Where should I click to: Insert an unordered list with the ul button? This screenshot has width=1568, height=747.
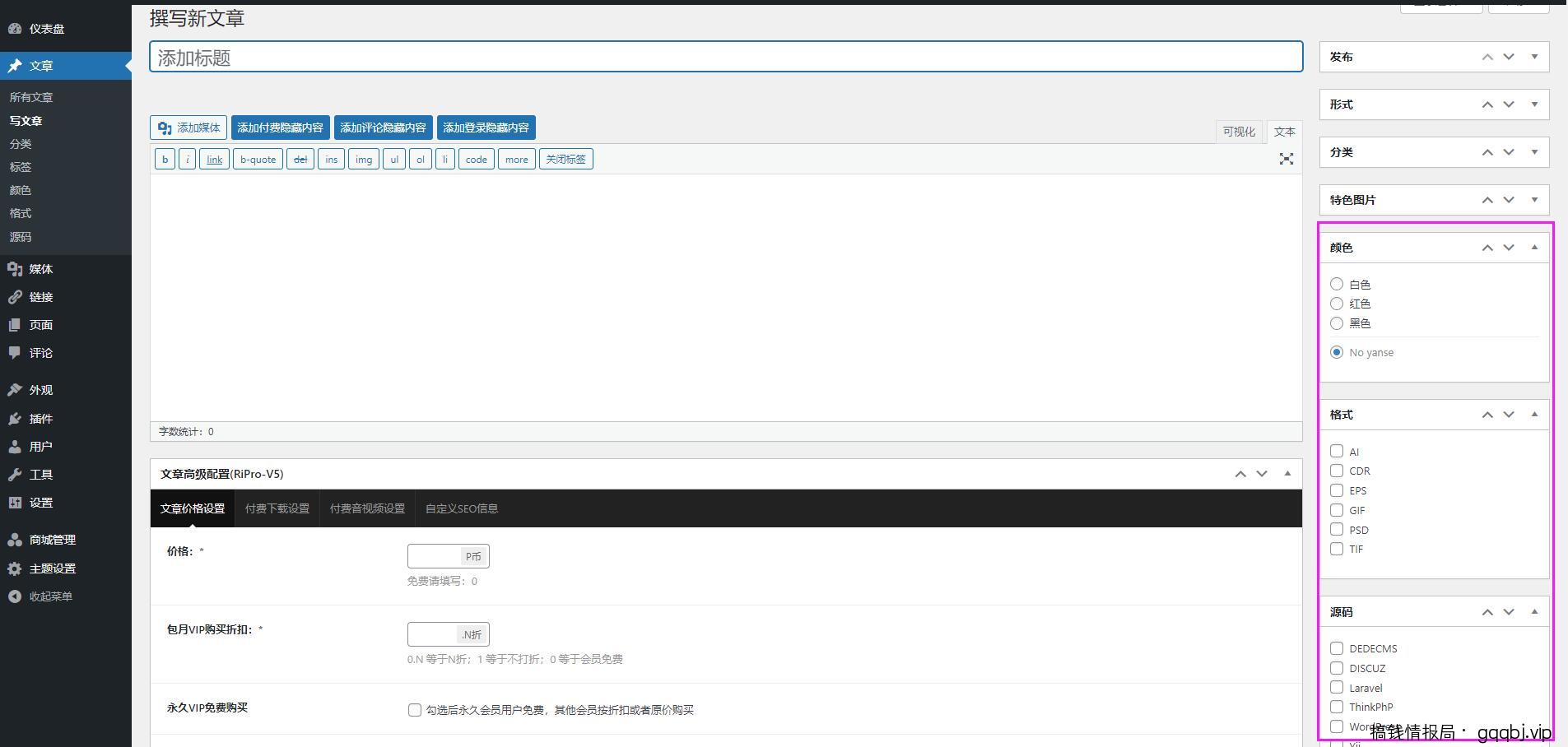pyautogui.click(x=394, y=159)
